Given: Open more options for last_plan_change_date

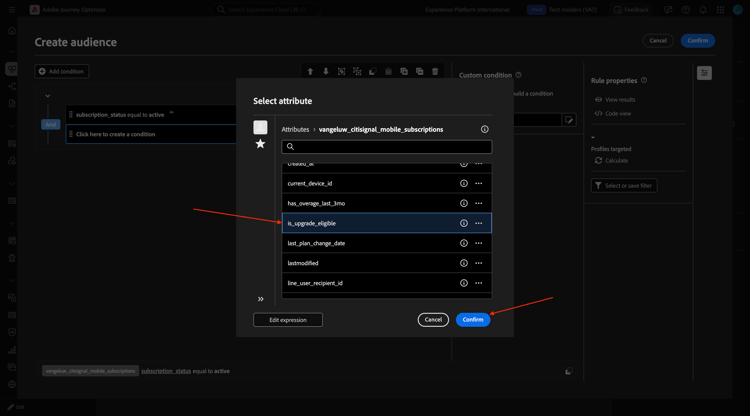Looking at the screenshot, I should click(x=479, y=243).
